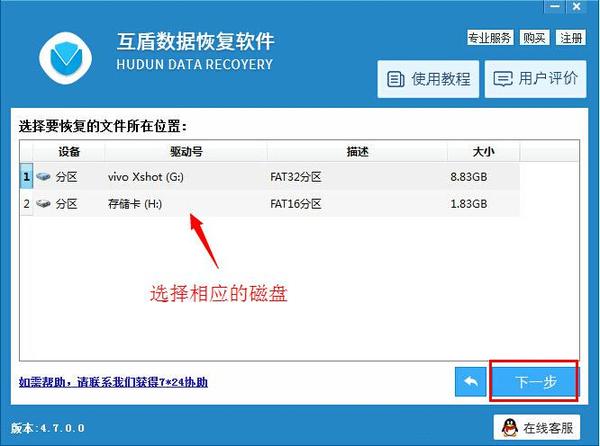The image size is (600, 446).
Task: Open the 用户评价 user reviews button
Action: coord(535,79)
